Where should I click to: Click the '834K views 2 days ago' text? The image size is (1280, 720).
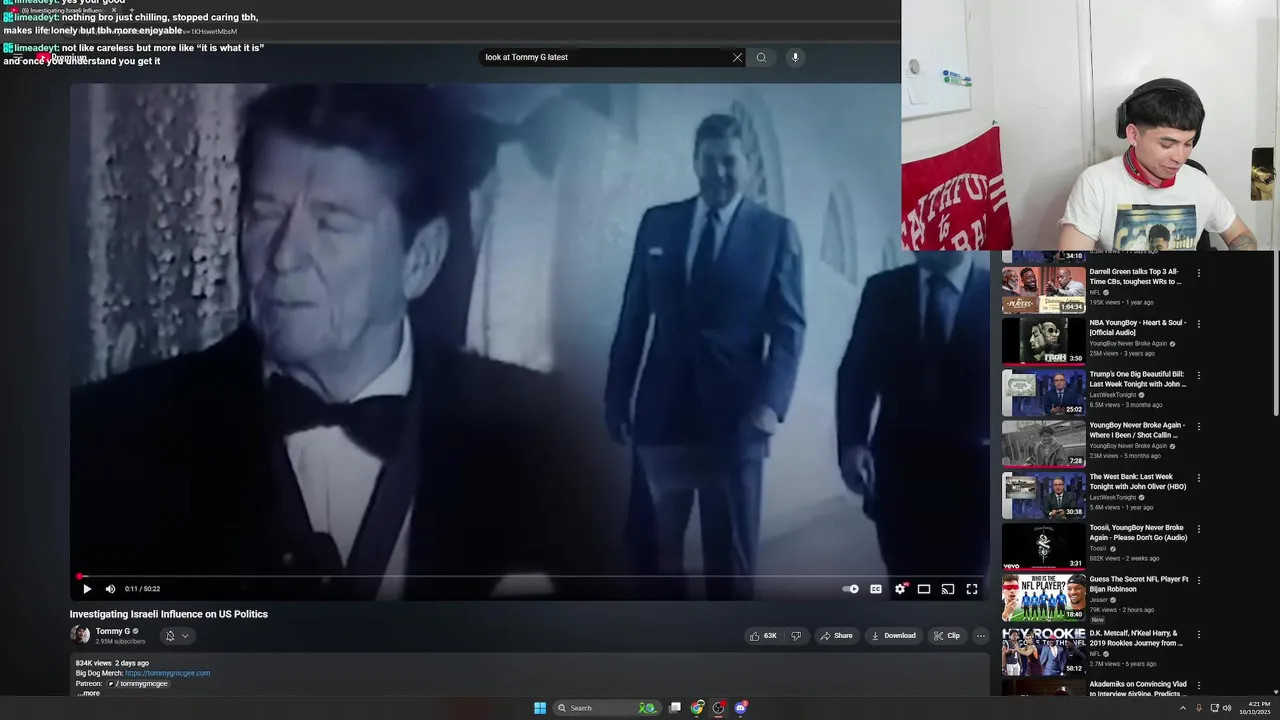[112, 663]
